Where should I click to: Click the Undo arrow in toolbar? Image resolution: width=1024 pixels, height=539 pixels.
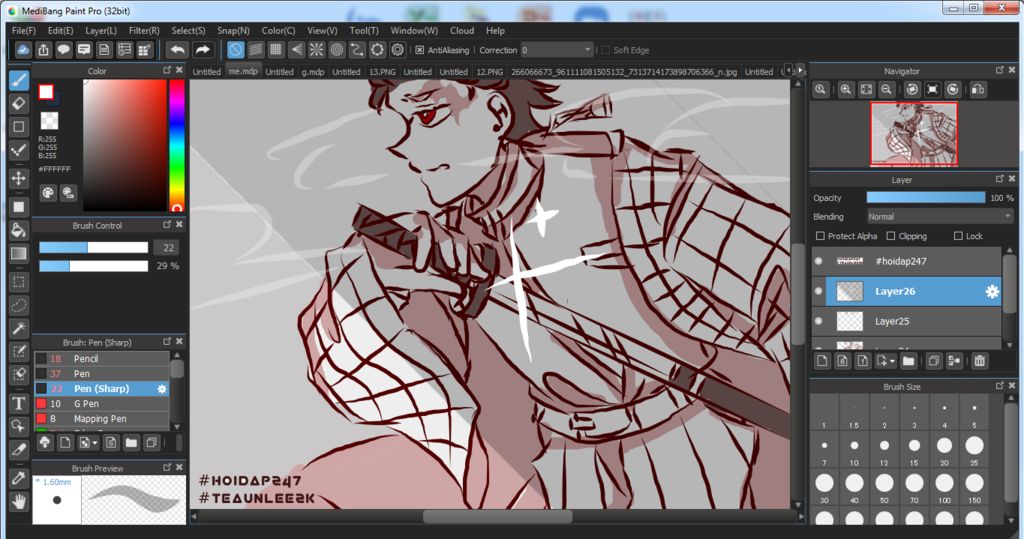177,50
